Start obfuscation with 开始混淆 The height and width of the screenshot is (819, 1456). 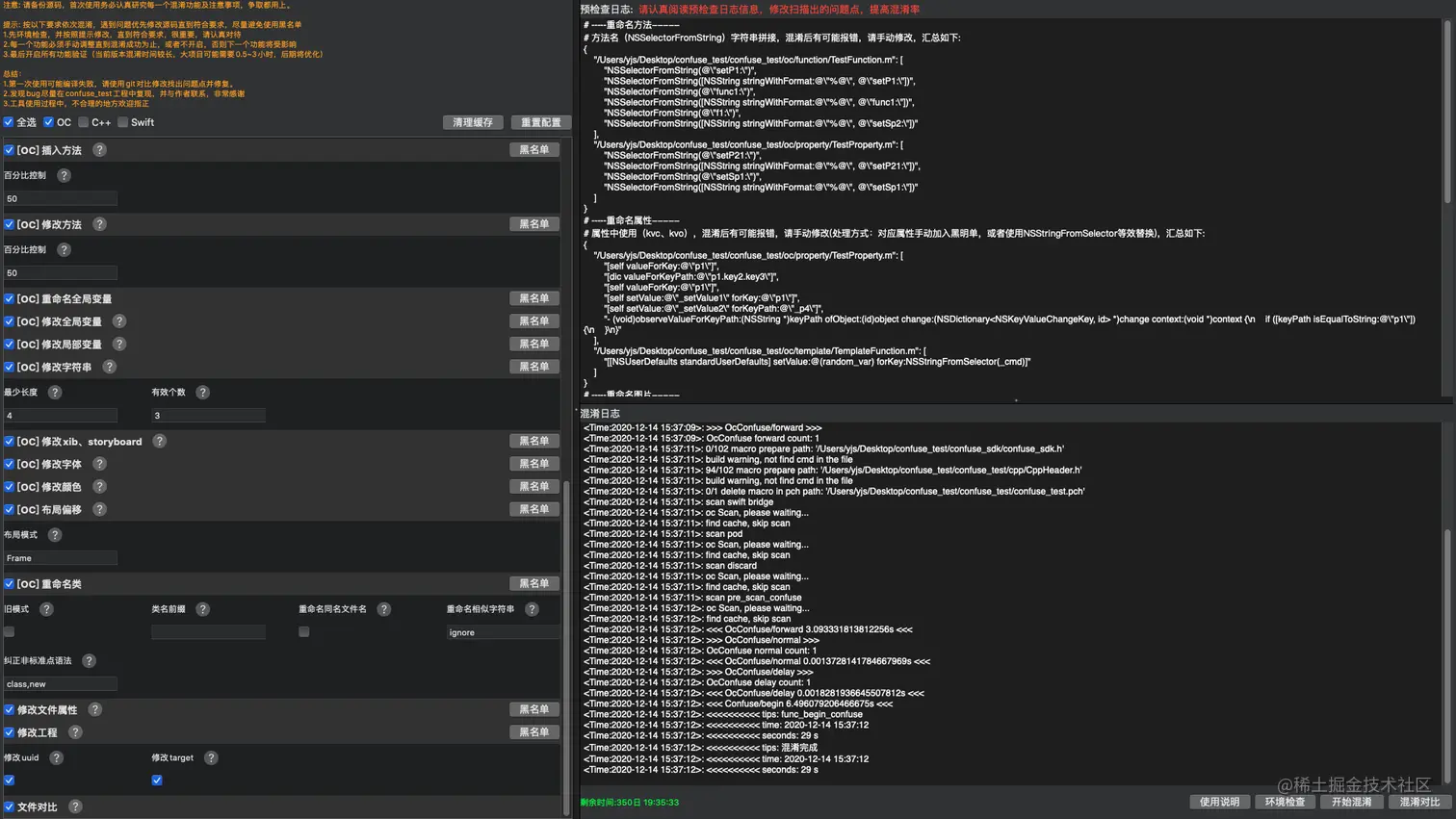tap(1351, 802)
